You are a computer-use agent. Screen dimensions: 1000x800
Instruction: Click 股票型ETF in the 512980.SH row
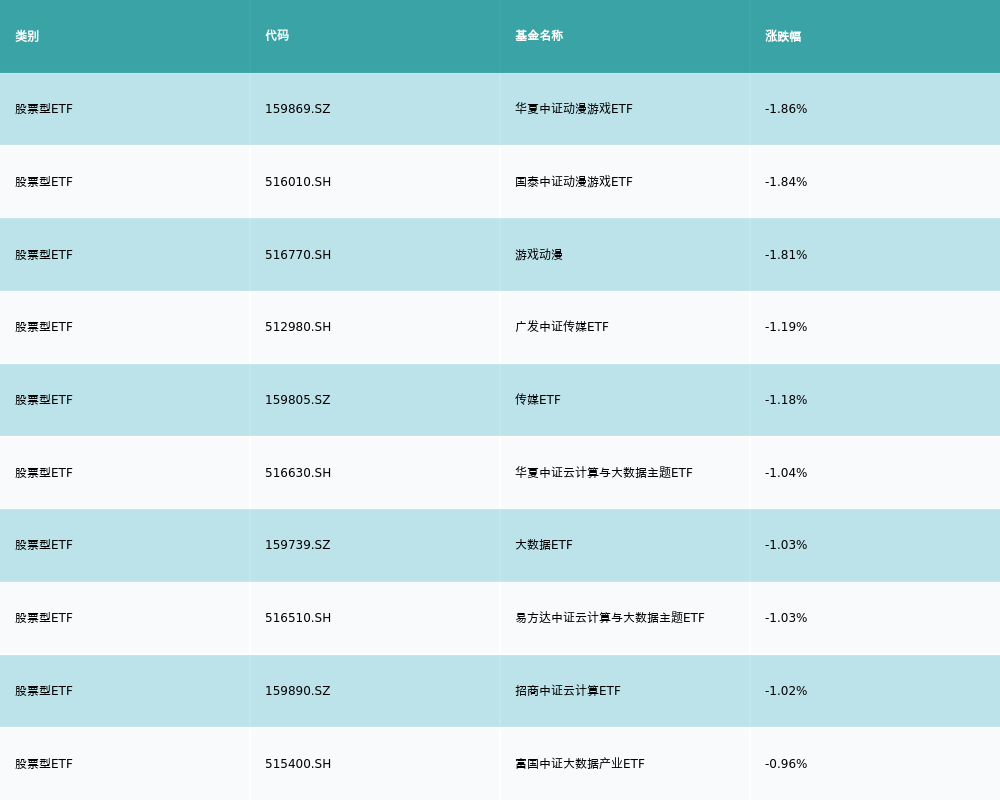[x=44, y=327]
